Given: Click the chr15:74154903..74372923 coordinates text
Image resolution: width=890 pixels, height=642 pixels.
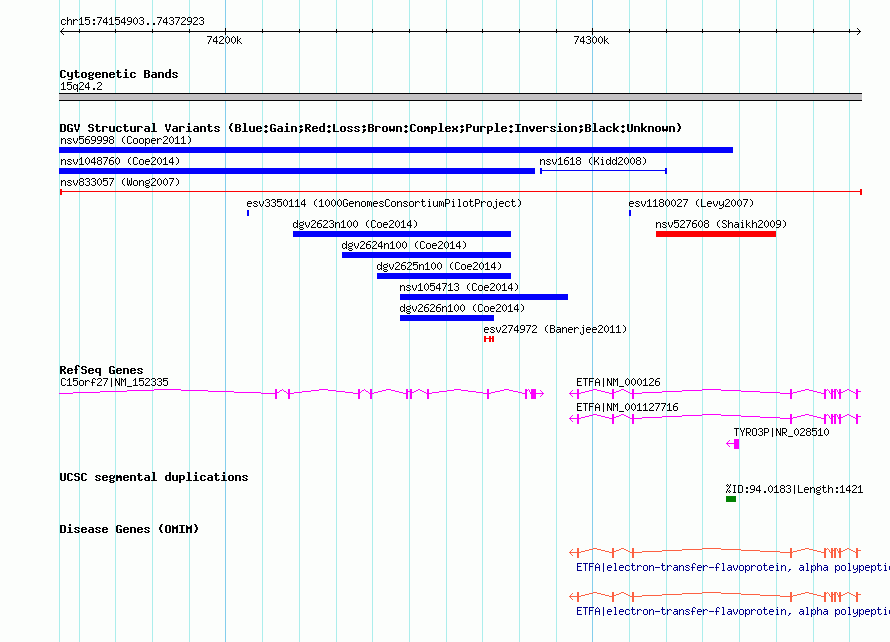Looking at the screenshot, I should coord(132,22).
